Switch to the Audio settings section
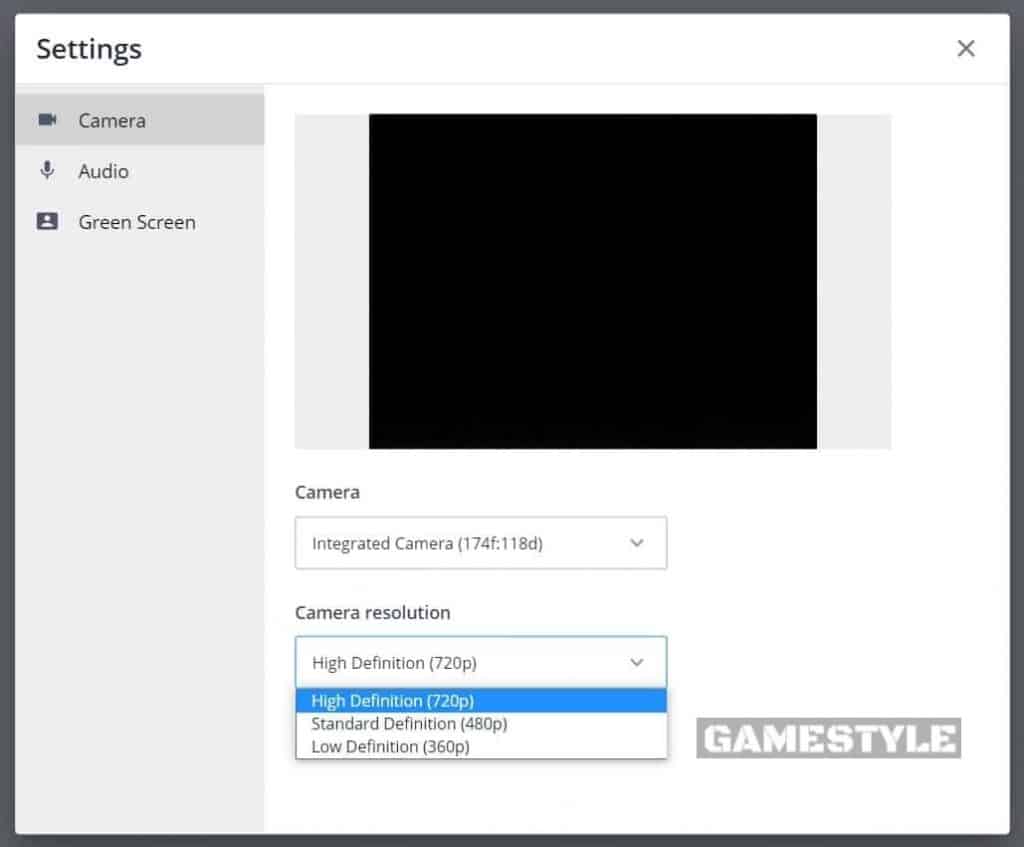This screenshot has width=1024, height=847. (104, 170)
